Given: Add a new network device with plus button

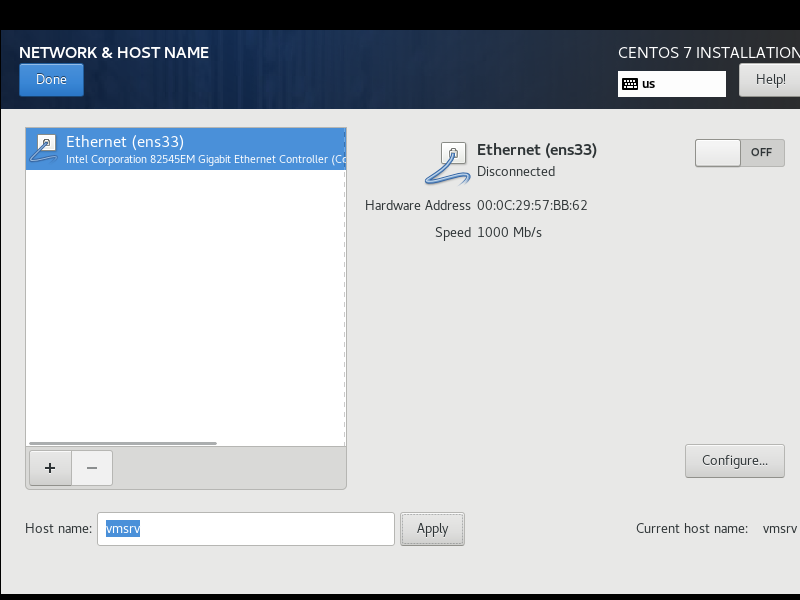Looking at the screenshot, I should [x=50, y=468].
